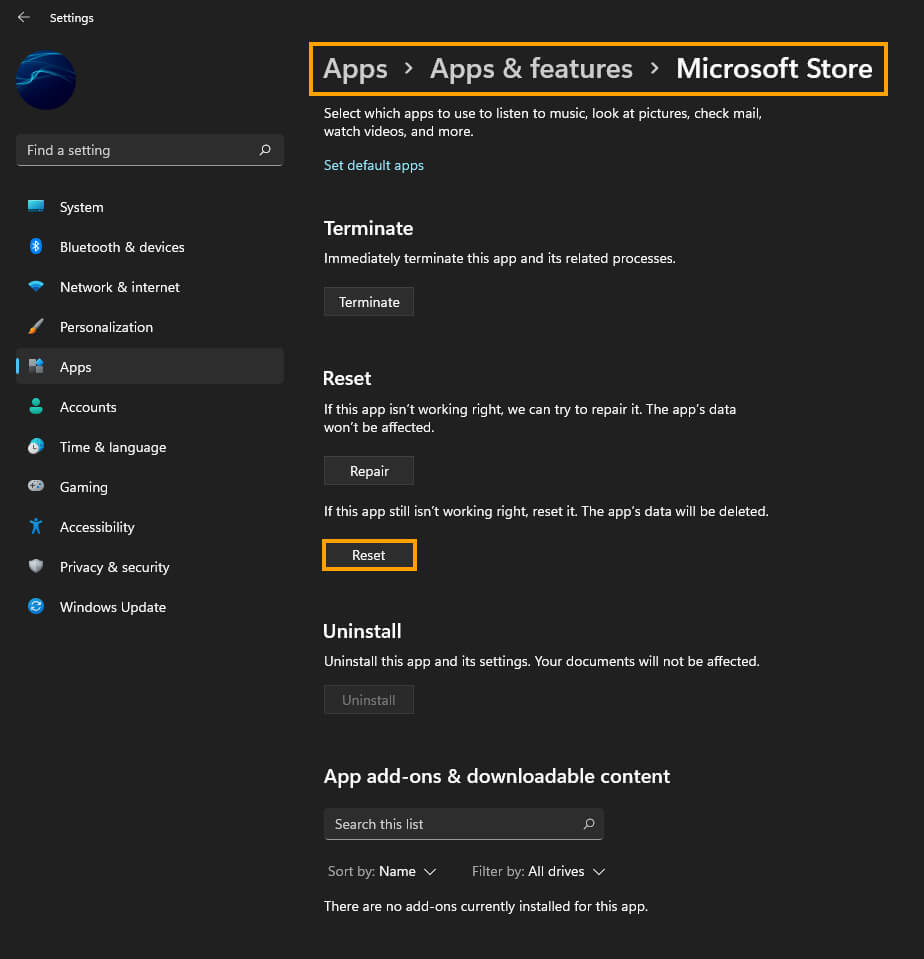Click the Wi-Fi network icon

click(x=36, y=286)
